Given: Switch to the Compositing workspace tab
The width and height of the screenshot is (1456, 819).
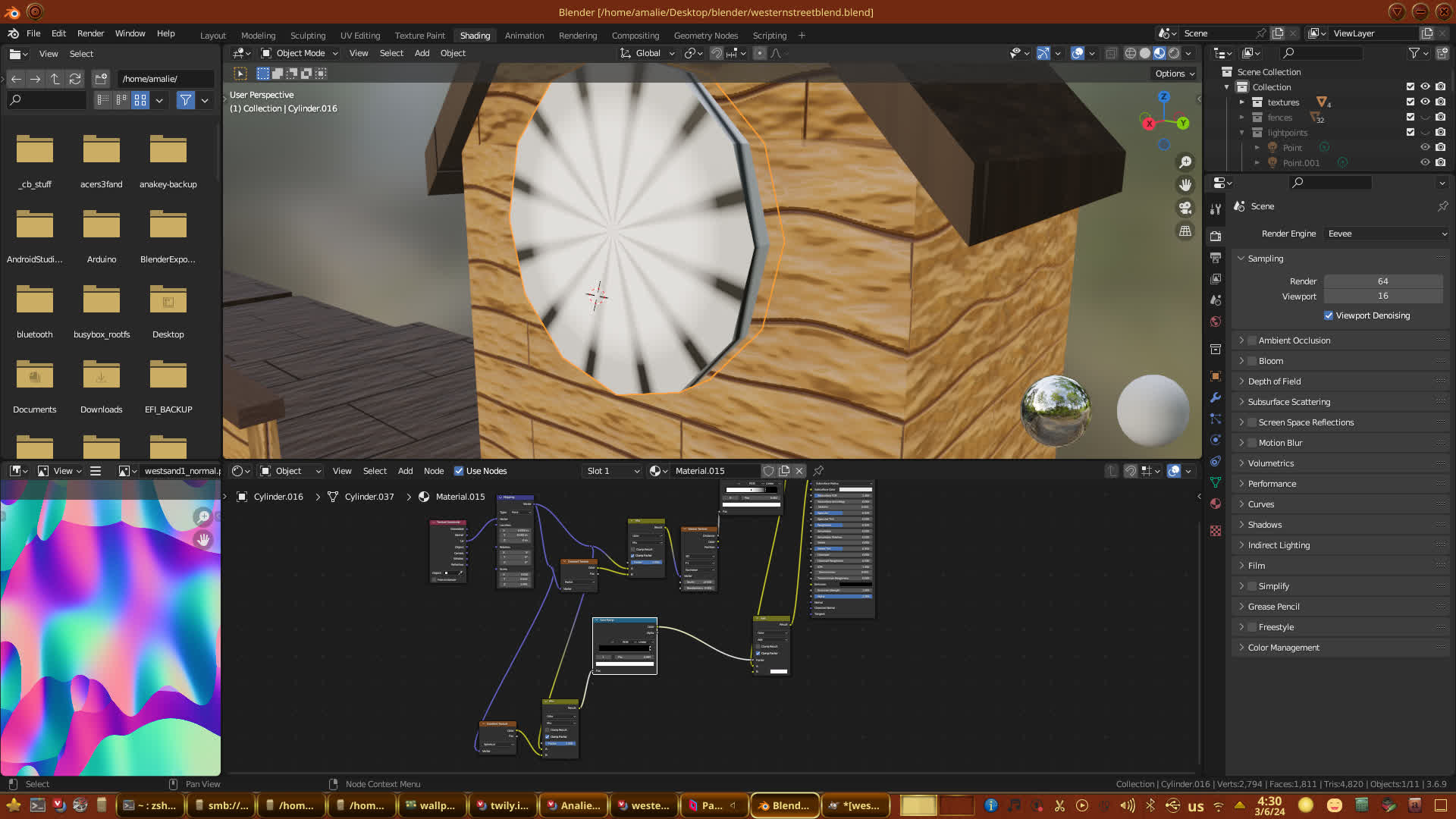Looking at the screenshot, I should pyautogui.click(x=635, y=36).
